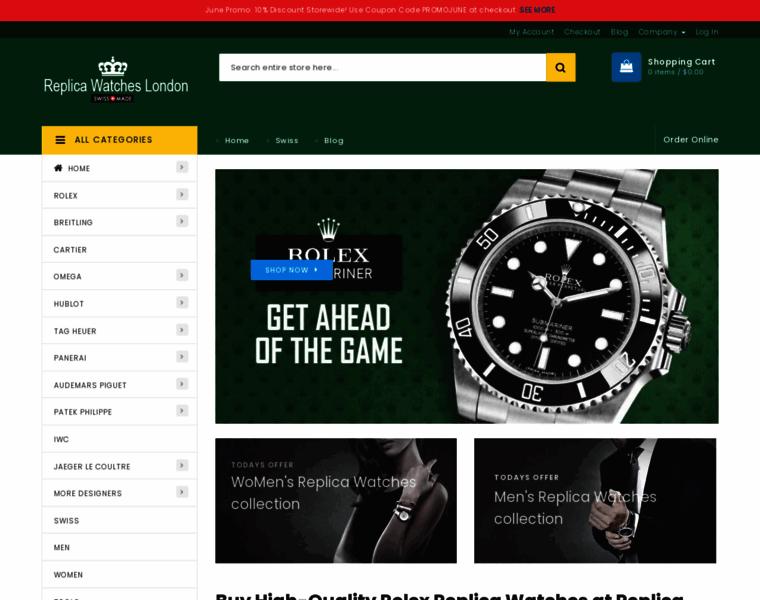Click the Replica Watches London crown logo

116,80
